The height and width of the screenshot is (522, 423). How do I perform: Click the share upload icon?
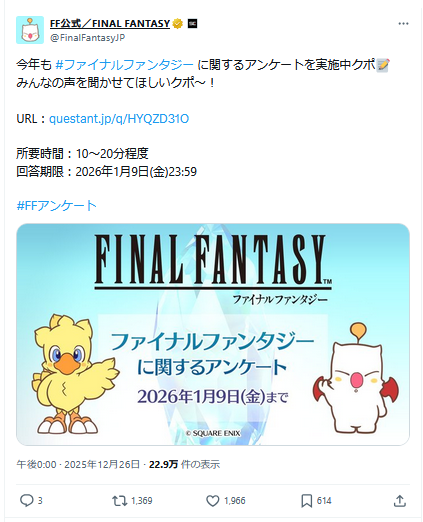399,501
